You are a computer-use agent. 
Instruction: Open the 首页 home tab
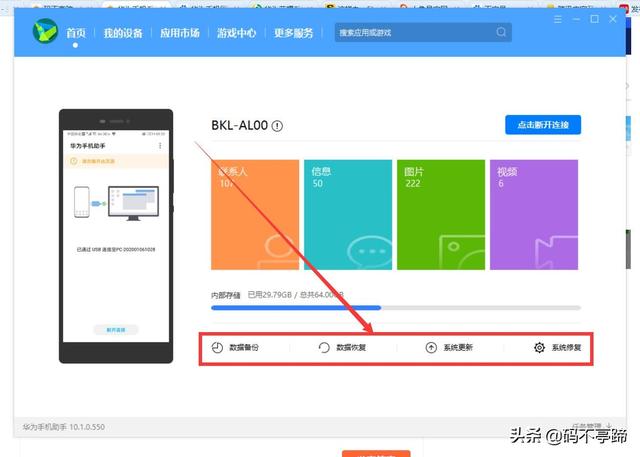(x=76, y=33)
